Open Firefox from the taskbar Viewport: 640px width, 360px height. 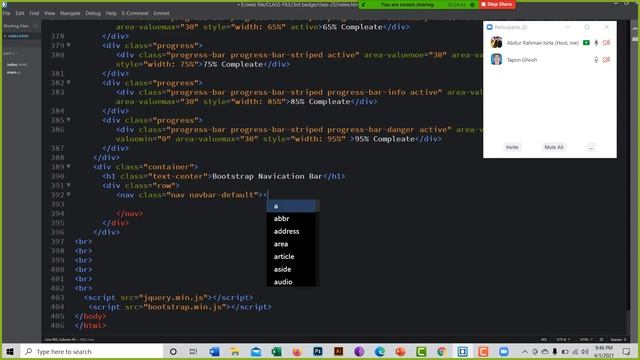tap(297, 351)
